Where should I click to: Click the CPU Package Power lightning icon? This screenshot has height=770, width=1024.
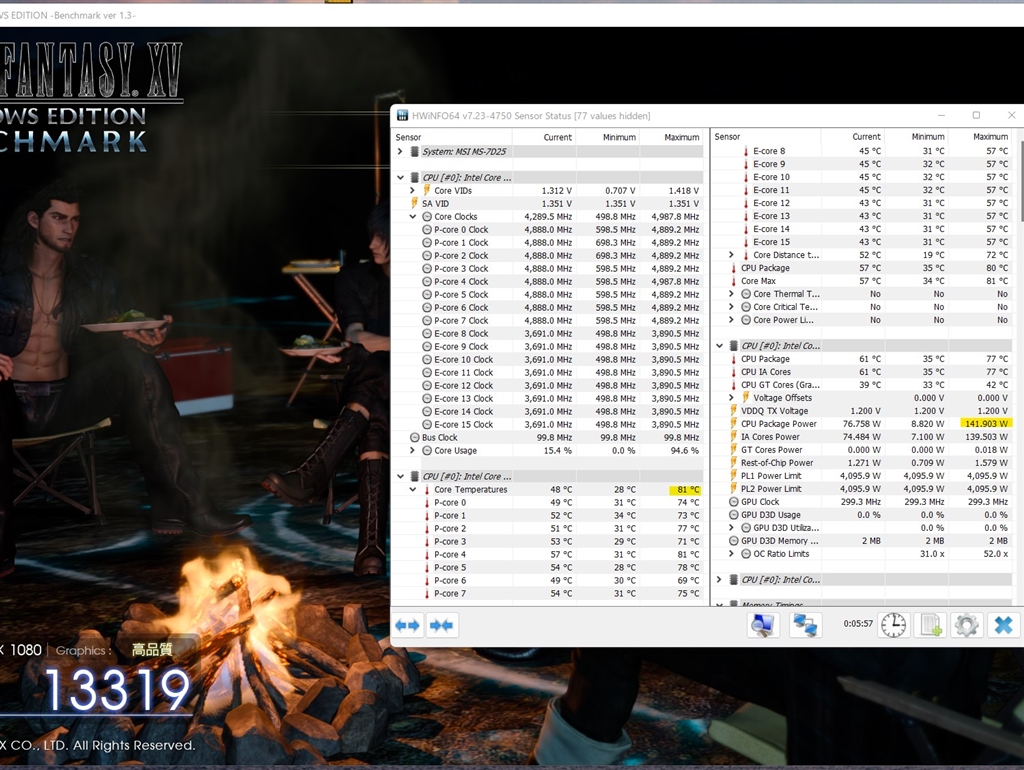(733, 423)
